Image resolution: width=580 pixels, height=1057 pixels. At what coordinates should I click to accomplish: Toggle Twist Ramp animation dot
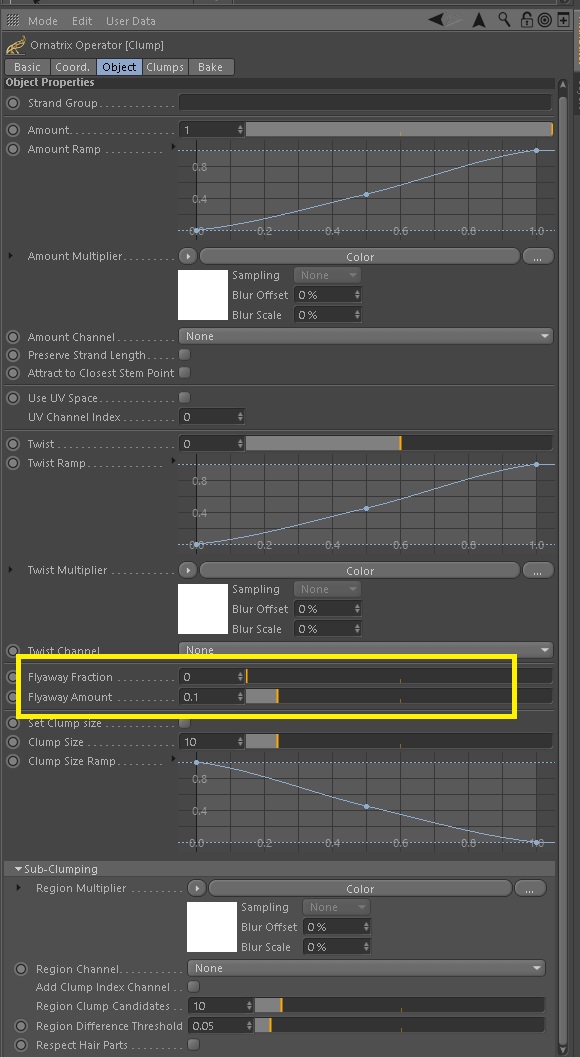pos(13,463)
